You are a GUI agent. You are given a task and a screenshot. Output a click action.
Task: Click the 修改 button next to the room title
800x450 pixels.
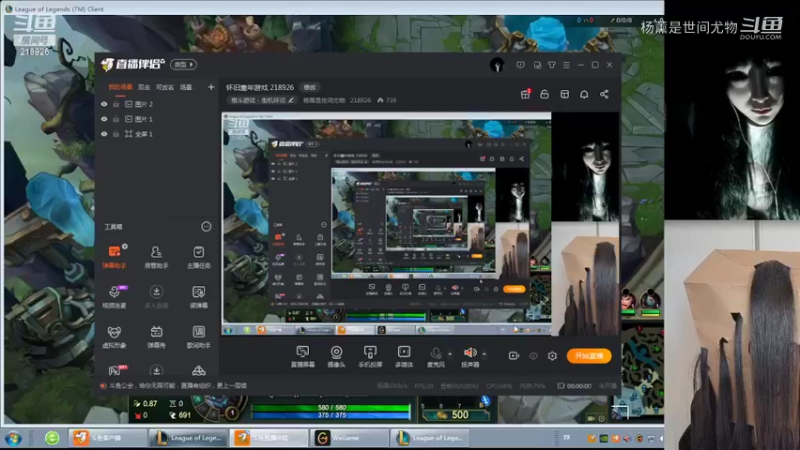[x=310, y=87]
